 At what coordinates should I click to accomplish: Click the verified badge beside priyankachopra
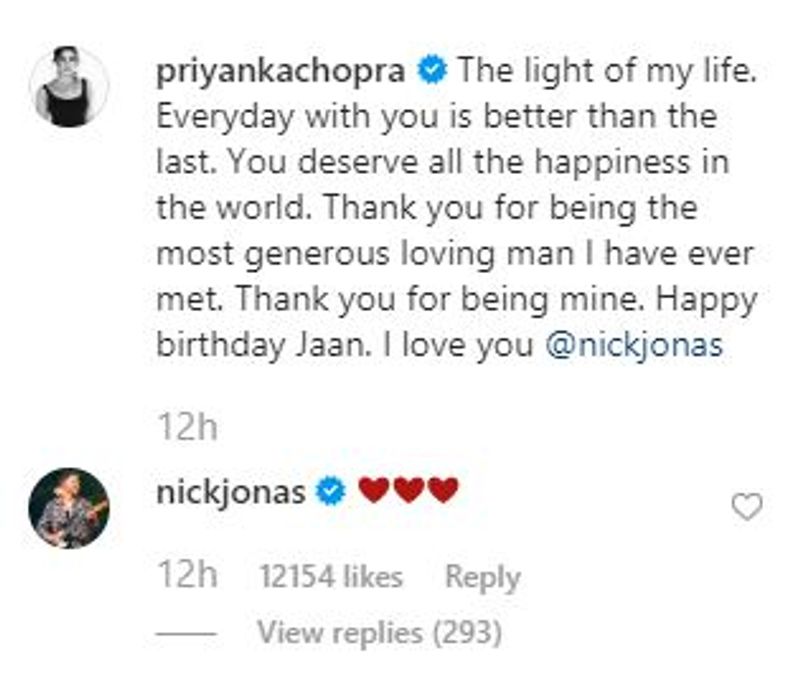(430, 73)
